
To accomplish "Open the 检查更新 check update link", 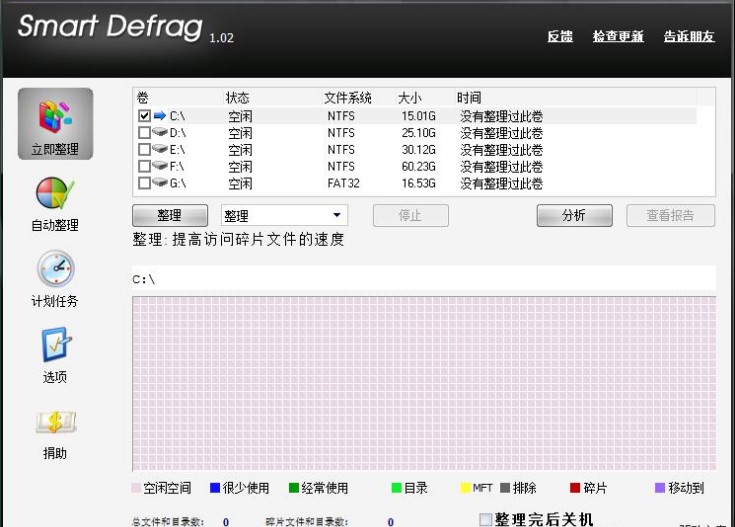I will tap(617, 37).
